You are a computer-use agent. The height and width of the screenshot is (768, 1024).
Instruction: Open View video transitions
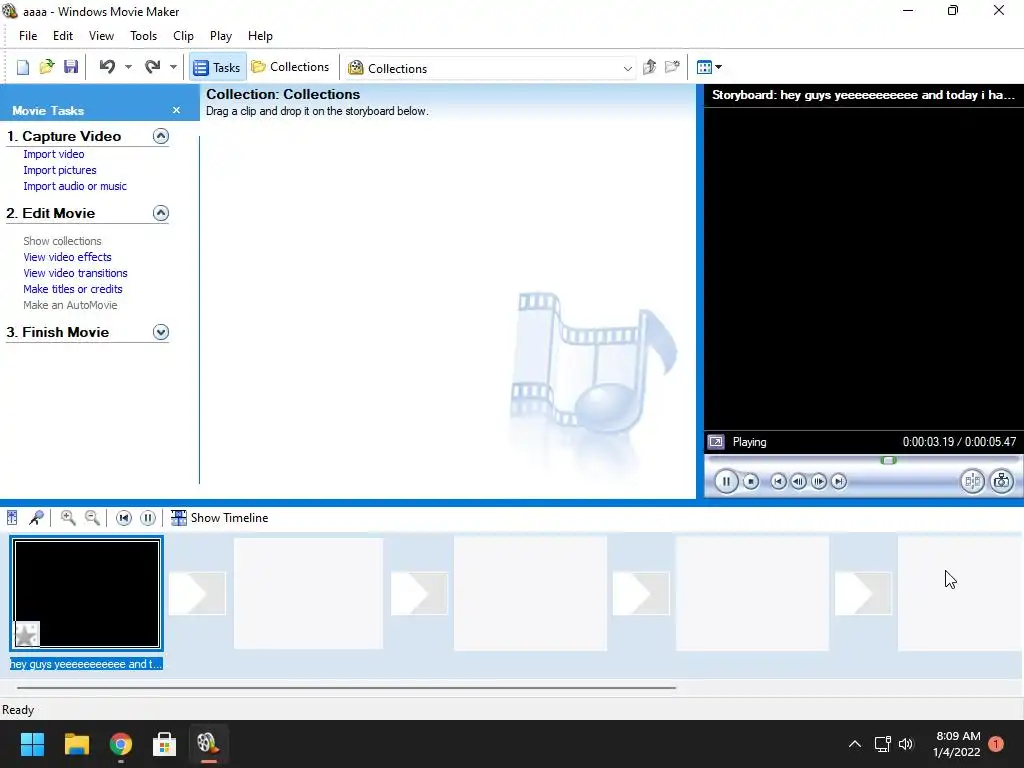[75, 273]
